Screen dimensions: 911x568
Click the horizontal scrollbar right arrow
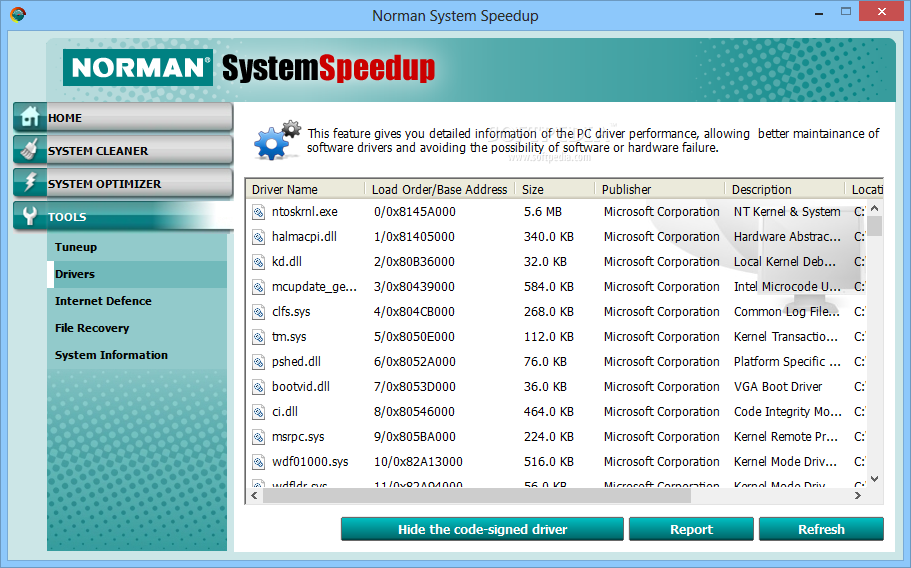point(858,495)
